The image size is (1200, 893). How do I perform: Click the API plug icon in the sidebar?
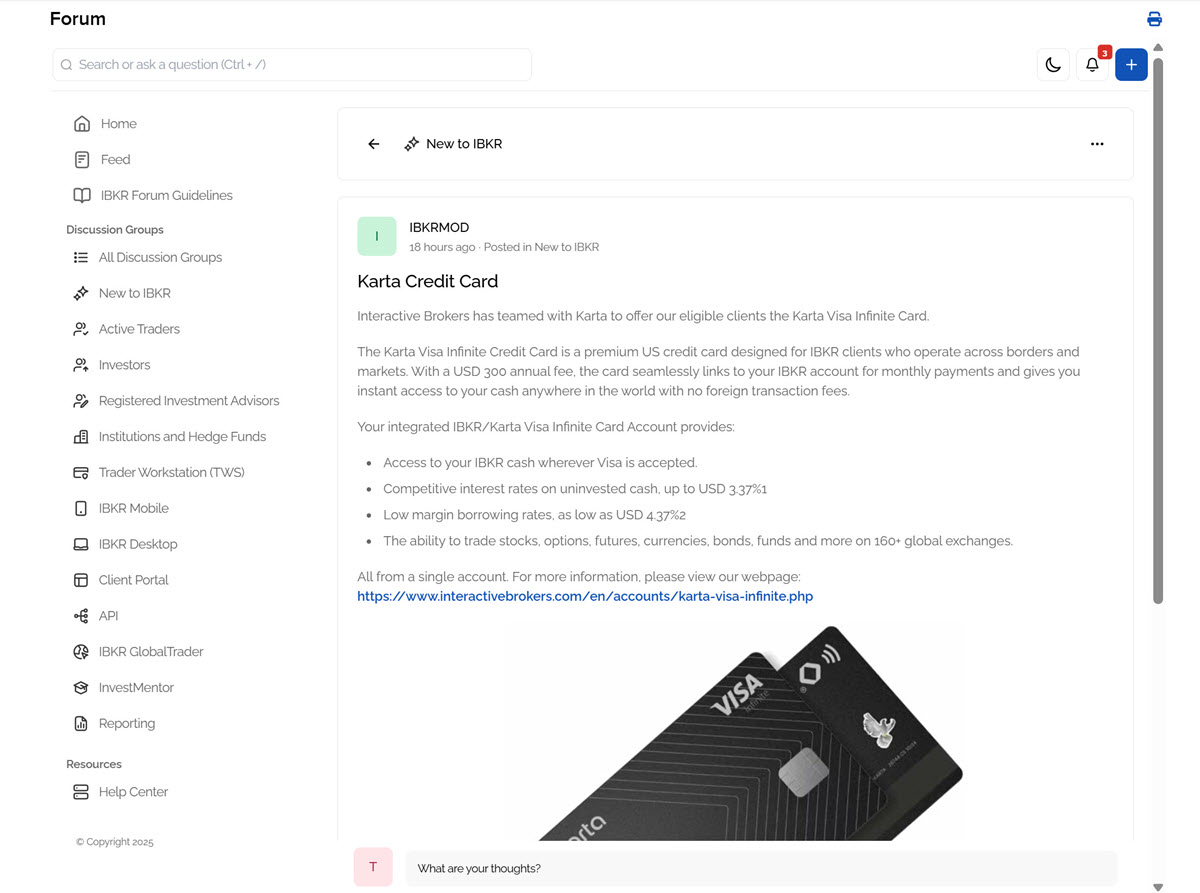click(80, 615)
